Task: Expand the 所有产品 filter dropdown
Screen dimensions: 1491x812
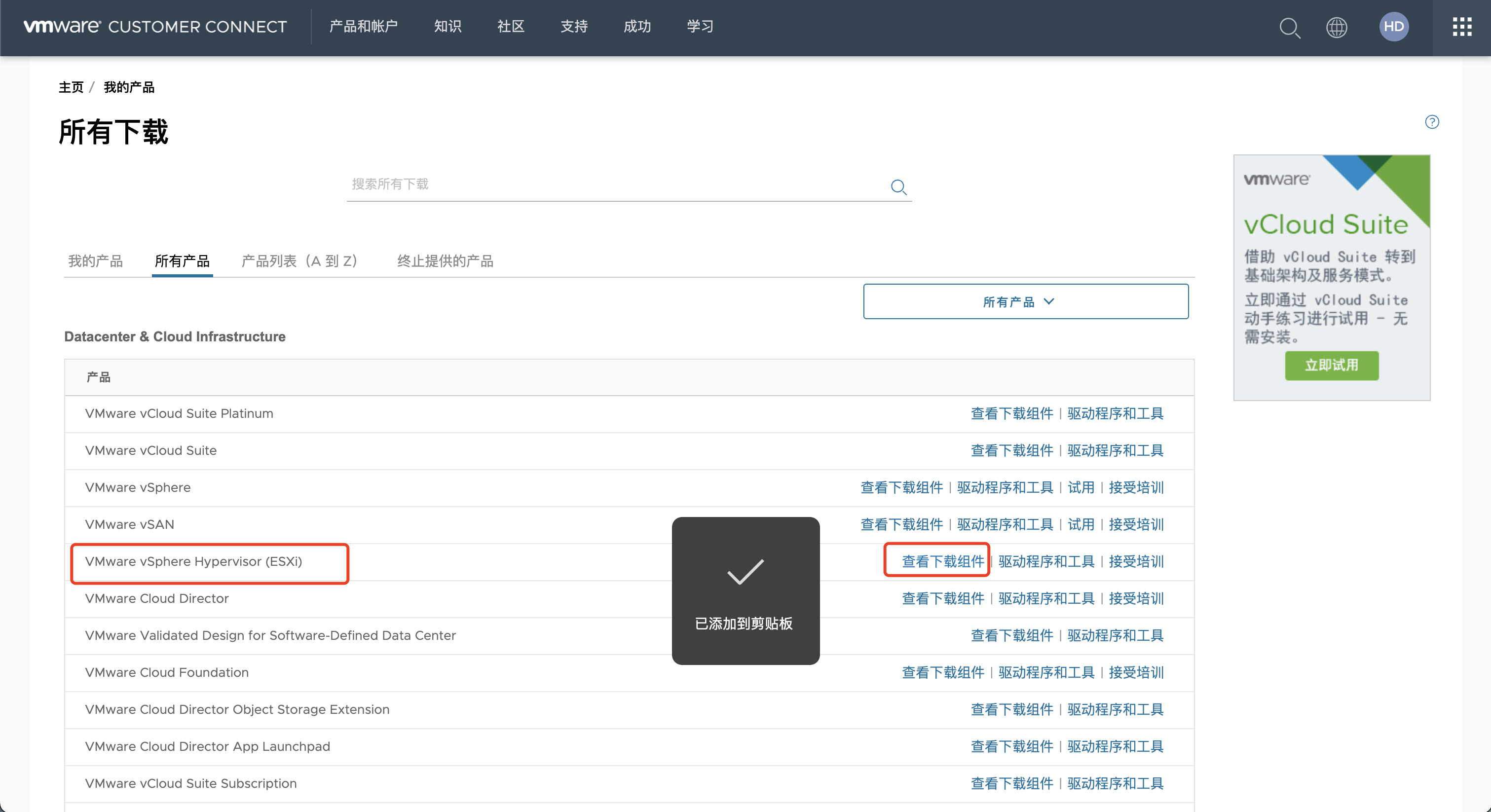Action: click(x=1025, y=301)
